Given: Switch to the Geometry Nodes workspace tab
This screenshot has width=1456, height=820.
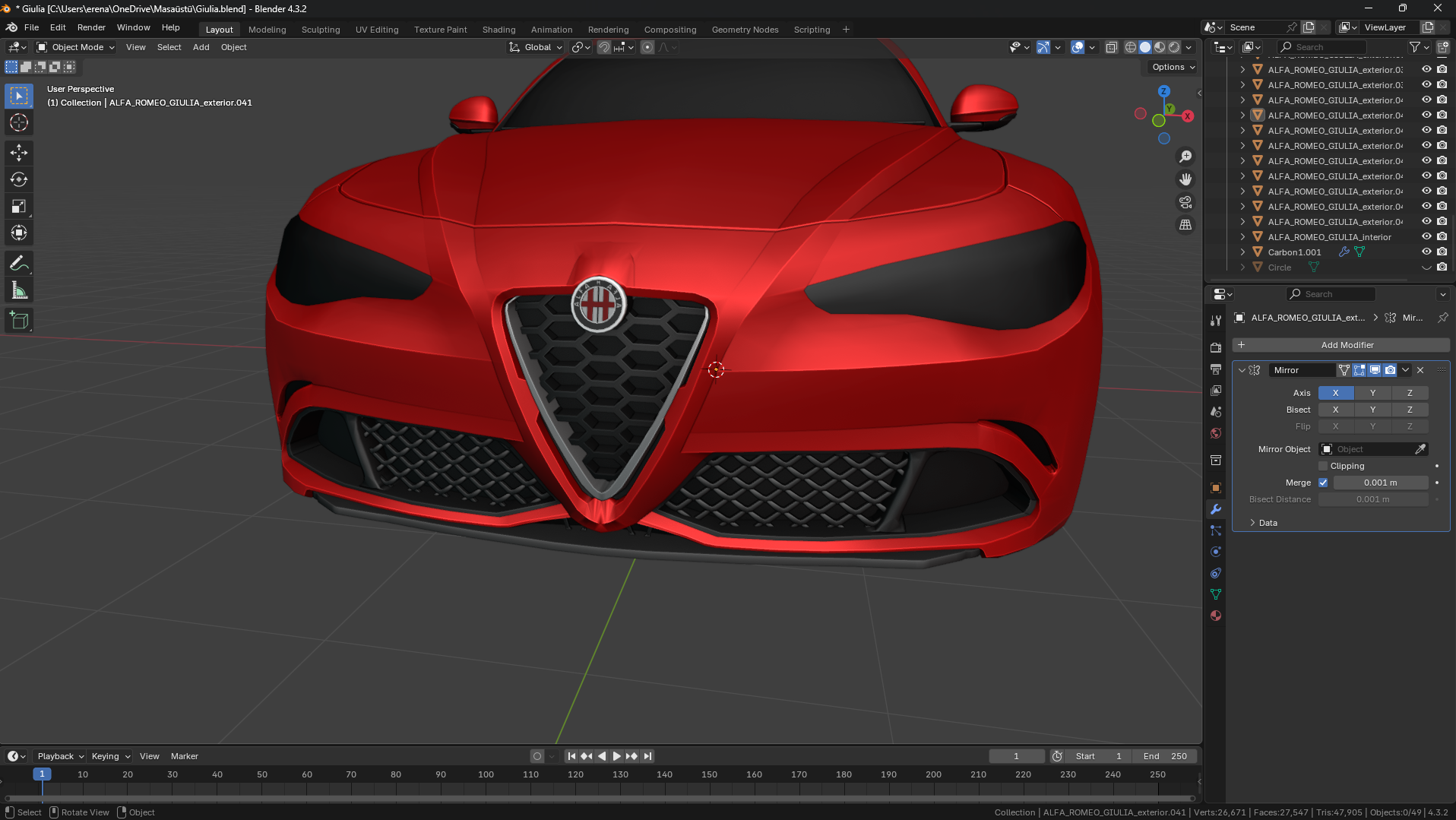Looking at the screenshot, I should [745, 30].
